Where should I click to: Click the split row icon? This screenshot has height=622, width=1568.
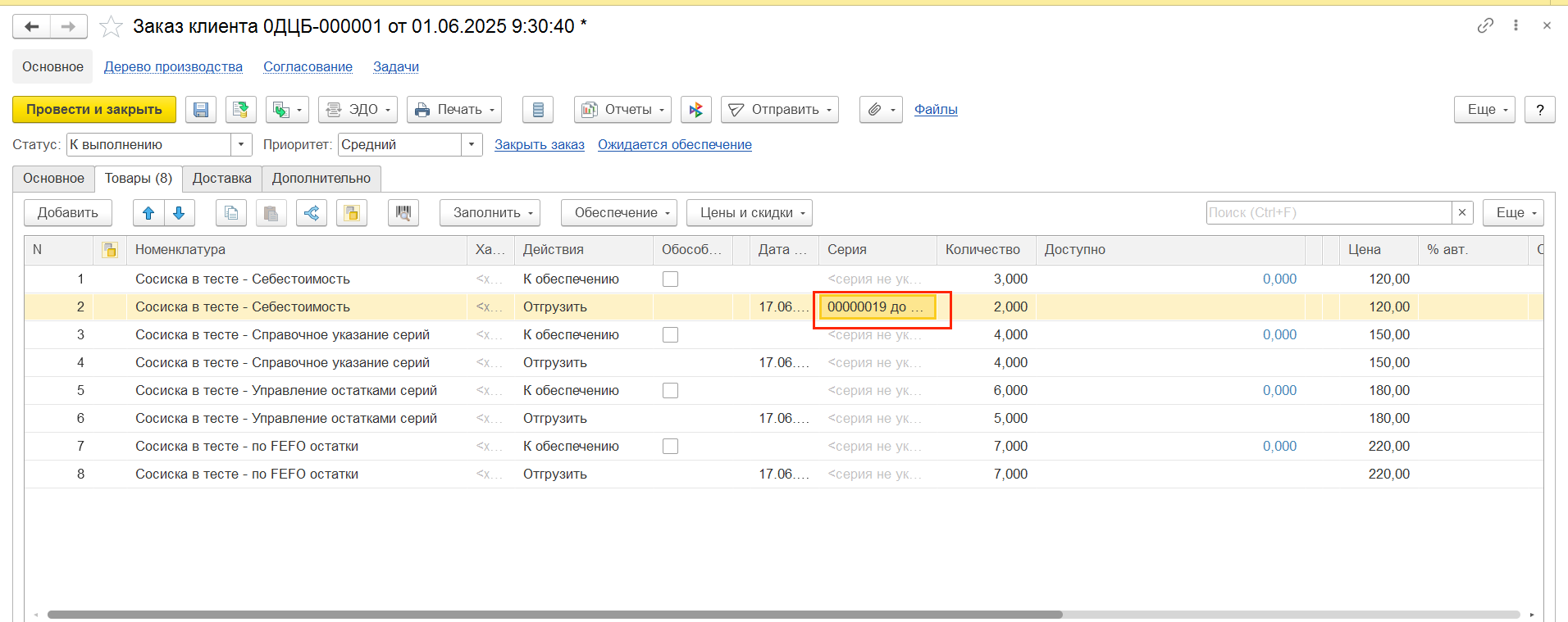312,213
